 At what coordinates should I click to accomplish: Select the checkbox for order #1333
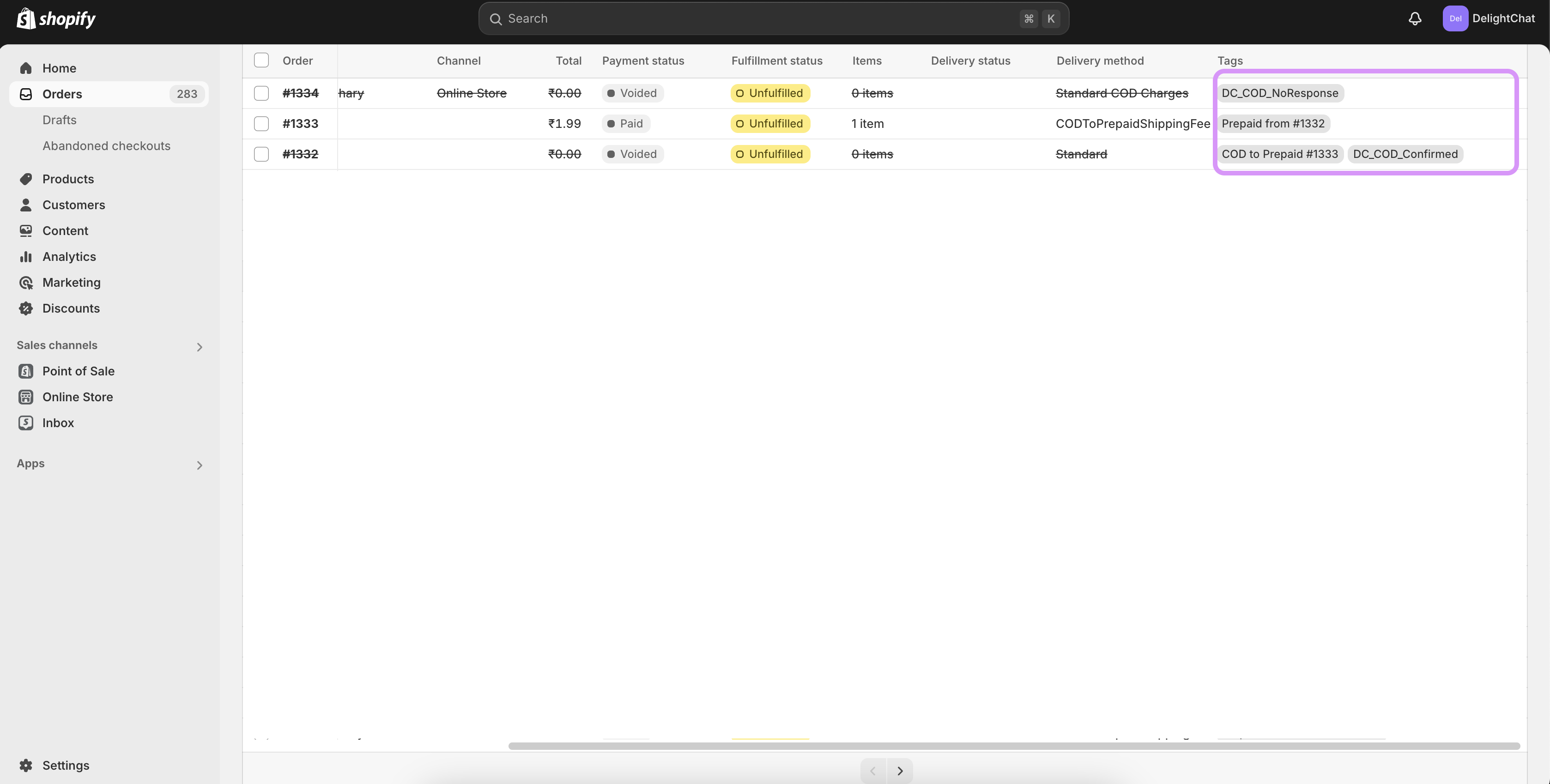pos(261,123)
